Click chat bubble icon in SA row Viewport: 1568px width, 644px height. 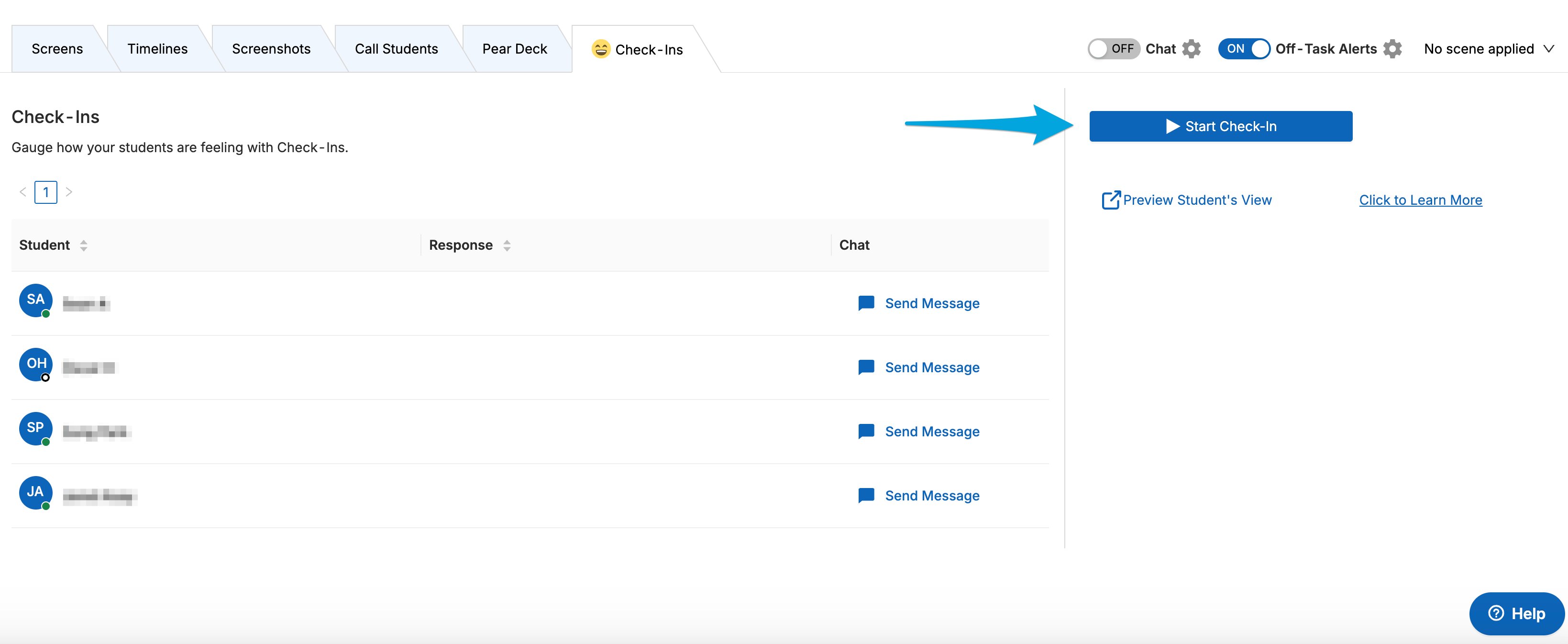pos(866,303)
